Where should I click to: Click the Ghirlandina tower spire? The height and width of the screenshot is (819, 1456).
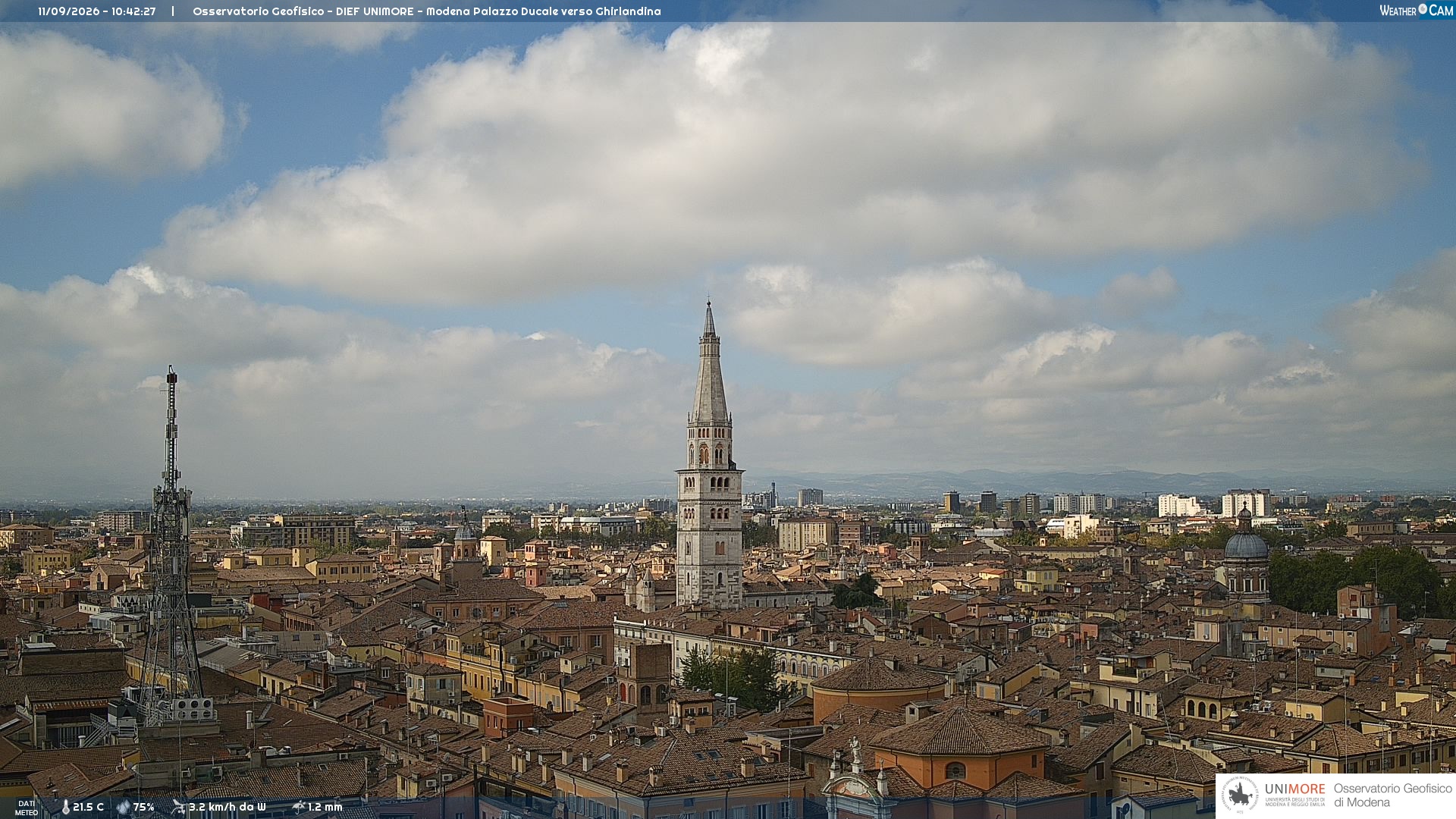pyautogui.click(x=710, y=362)
